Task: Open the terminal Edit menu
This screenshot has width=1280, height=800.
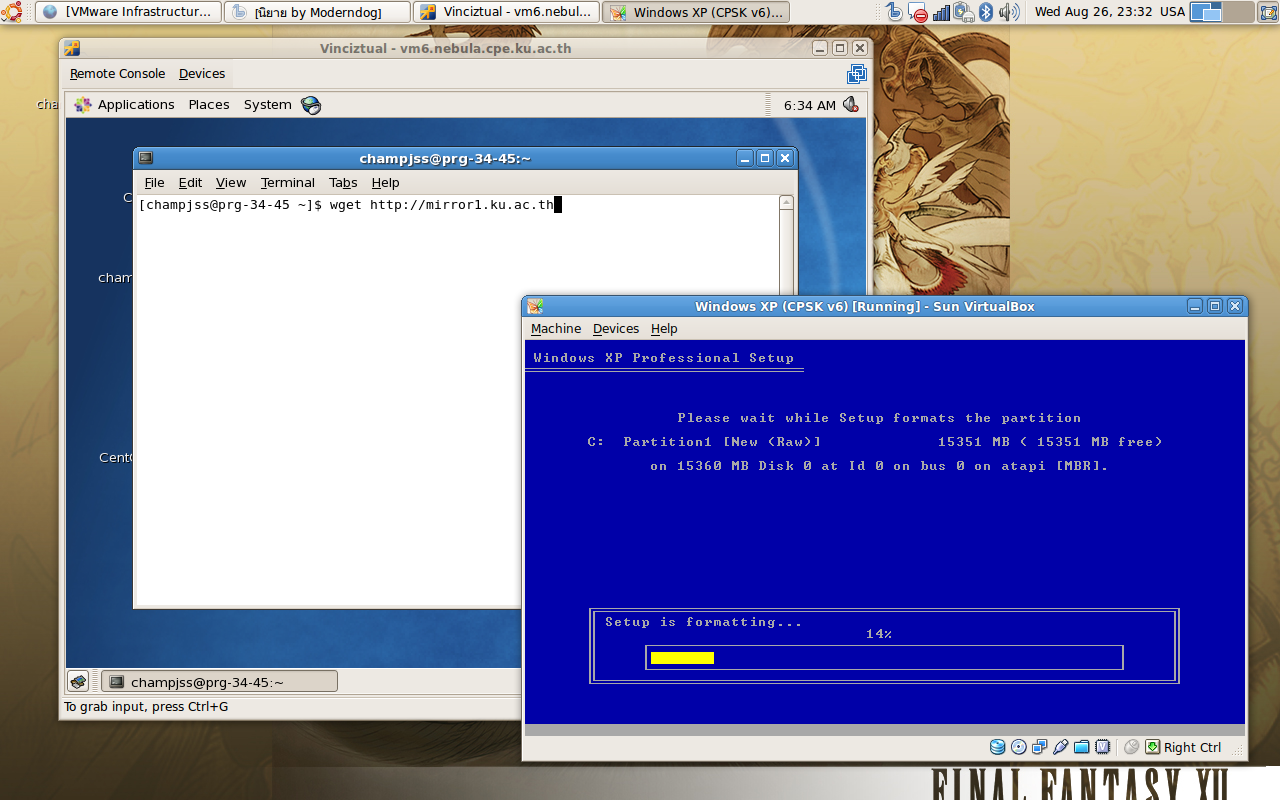Action: 190,183
